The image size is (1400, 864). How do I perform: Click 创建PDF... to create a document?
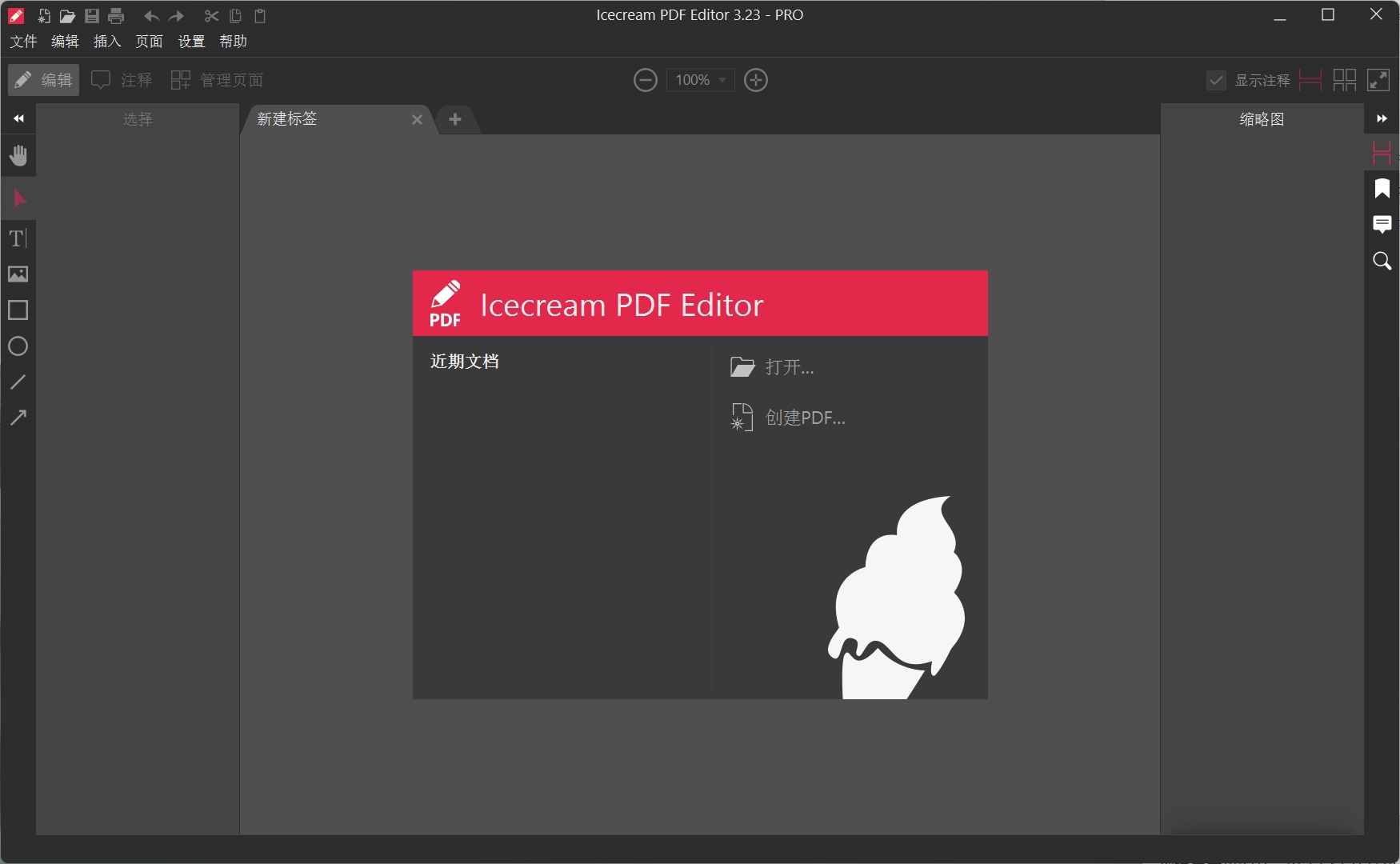pos(804,417)
